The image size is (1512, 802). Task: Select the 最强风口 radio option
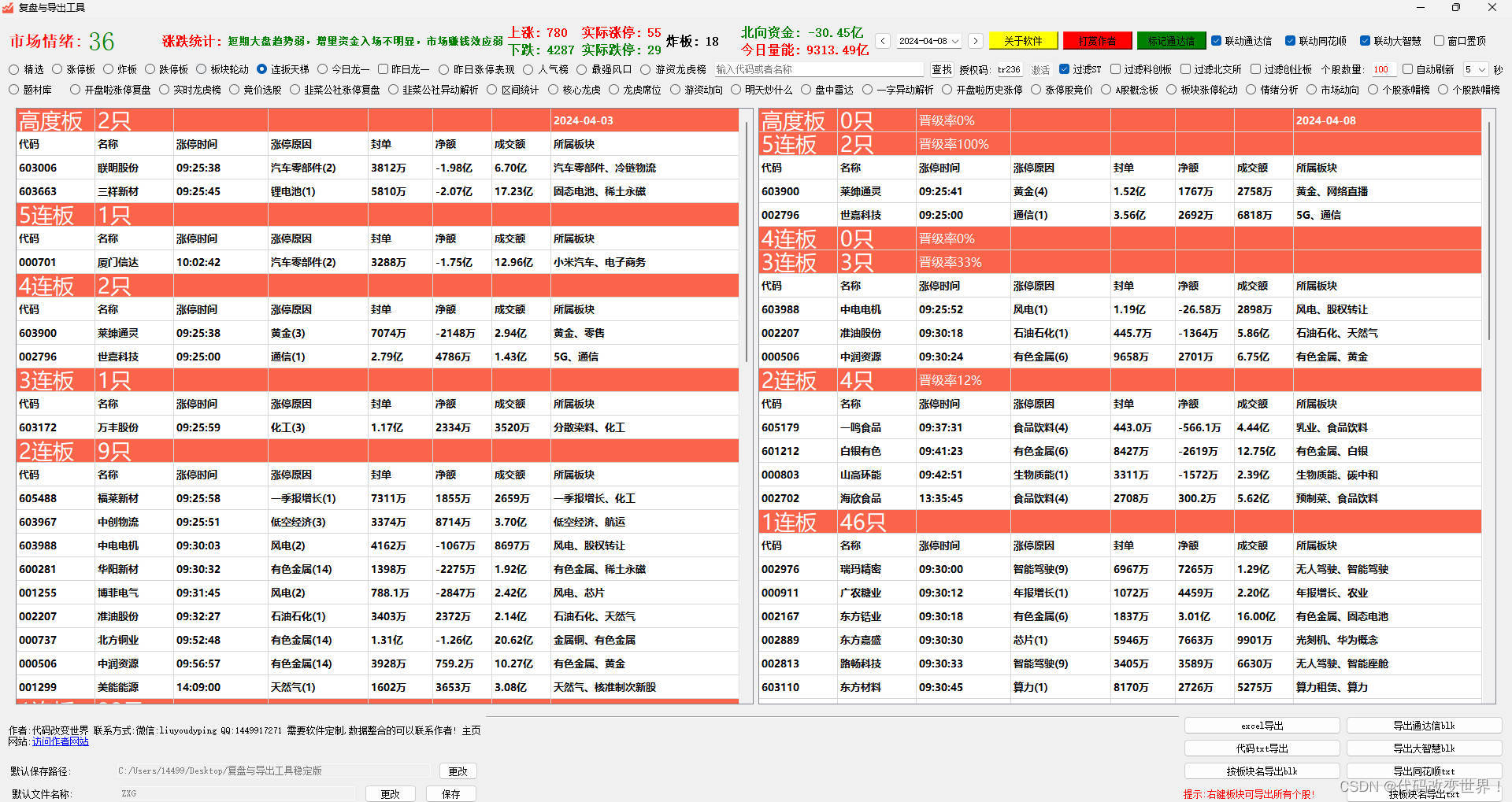tap(604, 69)
